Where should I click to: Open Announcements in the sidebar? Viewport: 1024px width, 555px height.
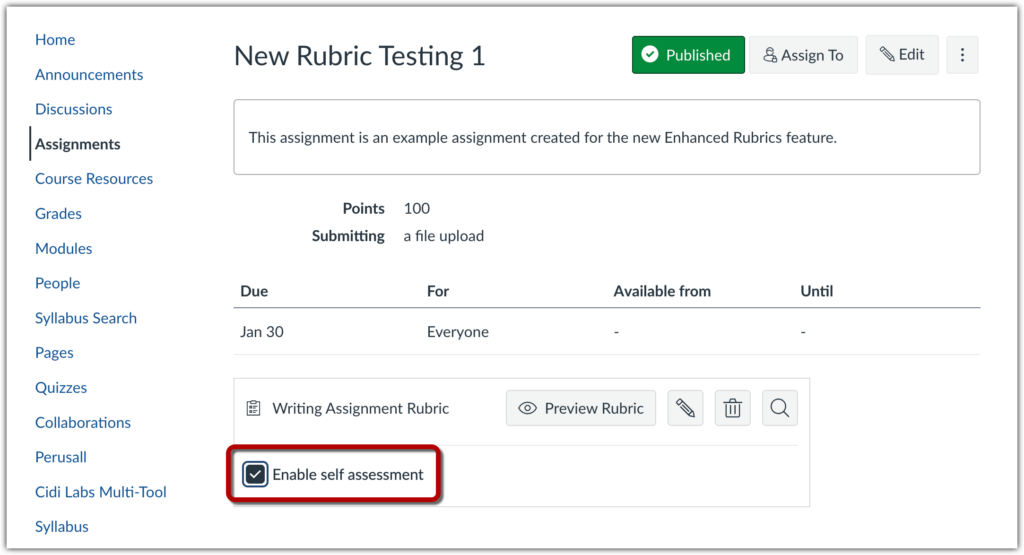point(89,75)
